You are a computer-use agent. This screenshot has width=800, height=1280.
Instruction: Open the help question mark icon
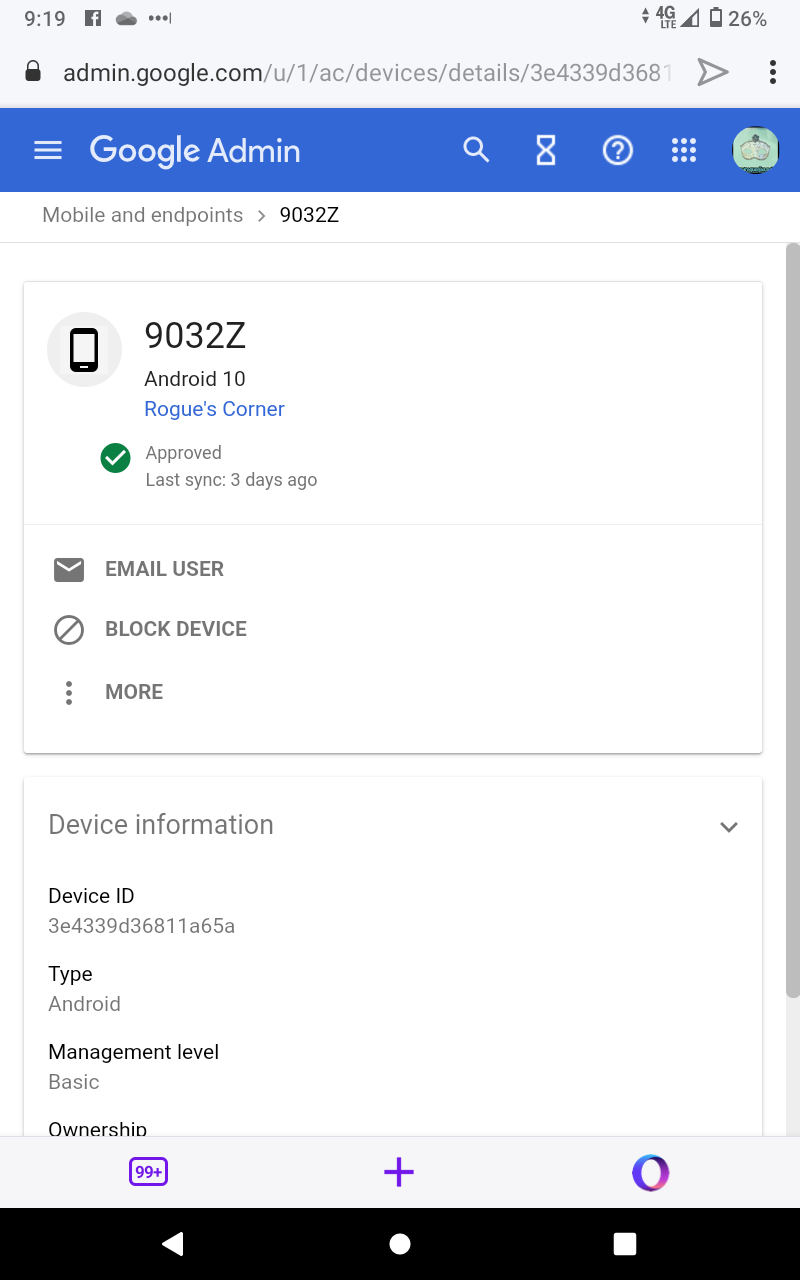coord(617,150)
